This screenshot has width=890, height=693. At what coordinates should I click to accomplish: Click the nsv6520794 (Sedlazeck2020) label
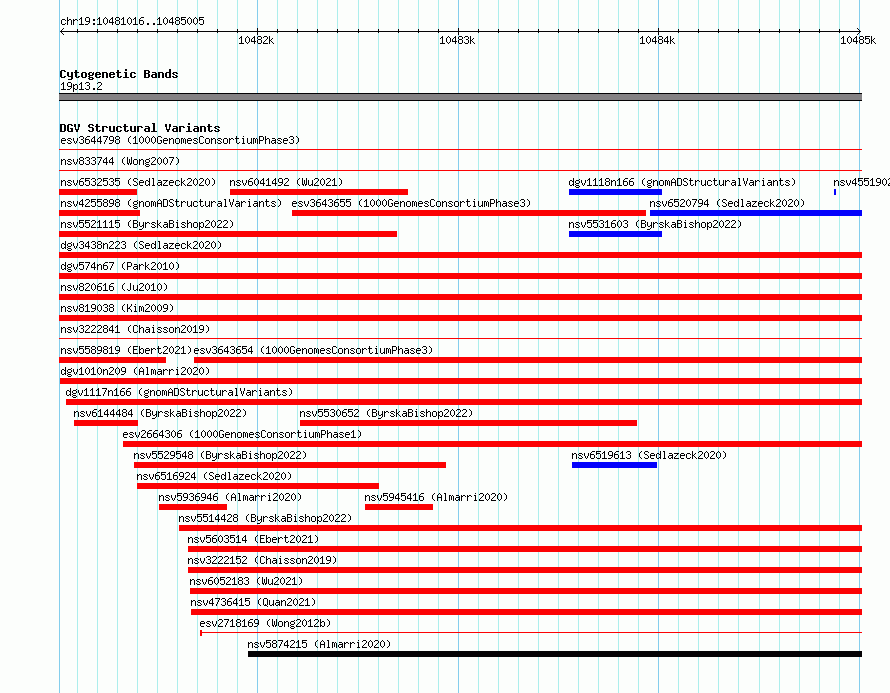727,203
